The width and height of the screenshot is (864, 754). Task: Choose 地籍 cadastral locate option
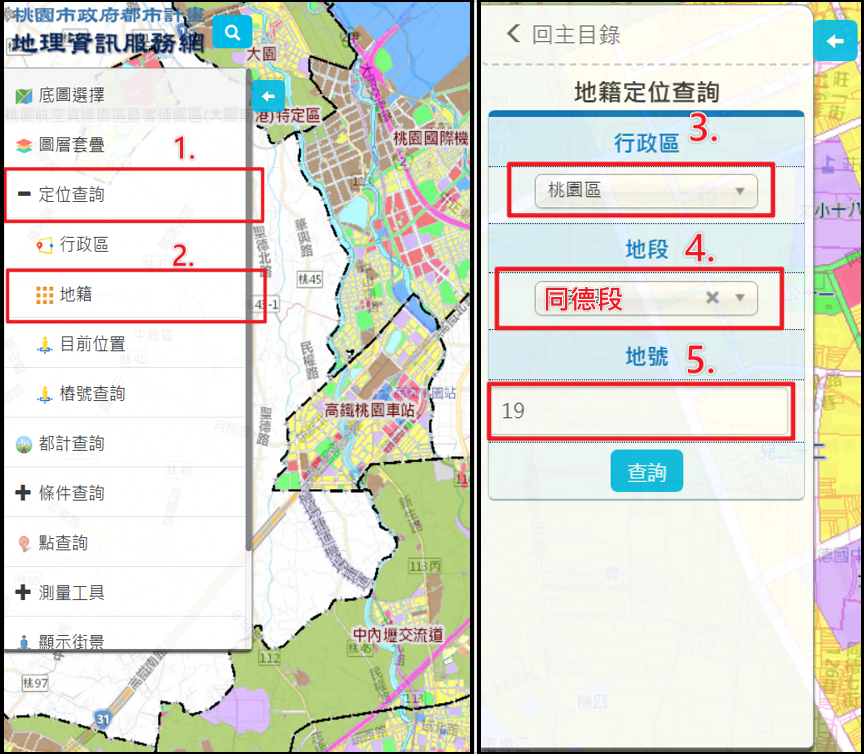tap(77, 295)
